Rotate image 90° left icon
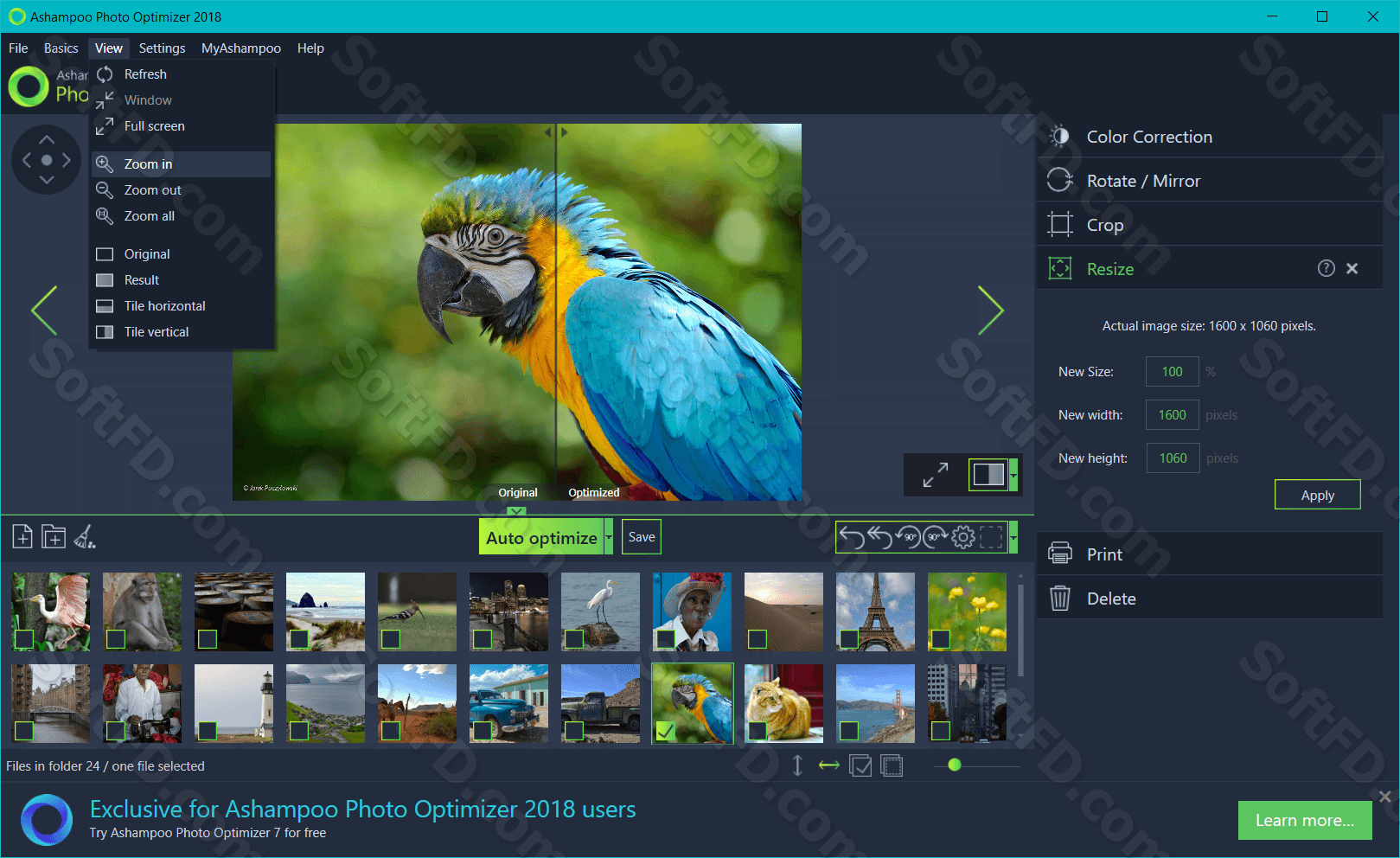1400x858 pixels. [x=907, y=537]
